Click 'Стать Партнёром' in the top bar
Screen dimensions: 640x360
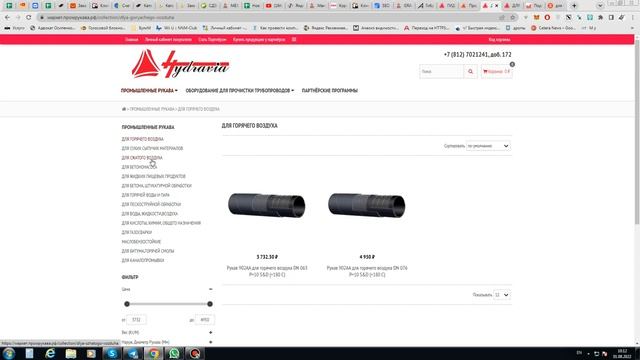coord(212,40)
